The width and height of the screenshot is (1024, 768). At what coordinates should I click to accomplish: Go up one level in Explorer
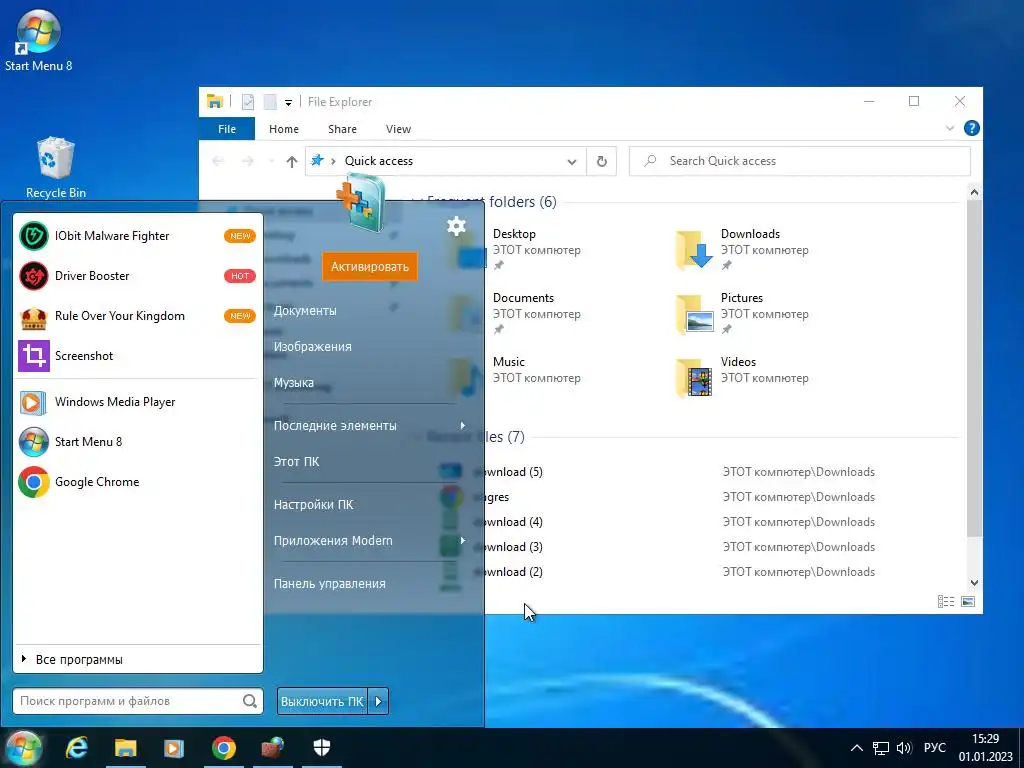(x=291, y=161)
